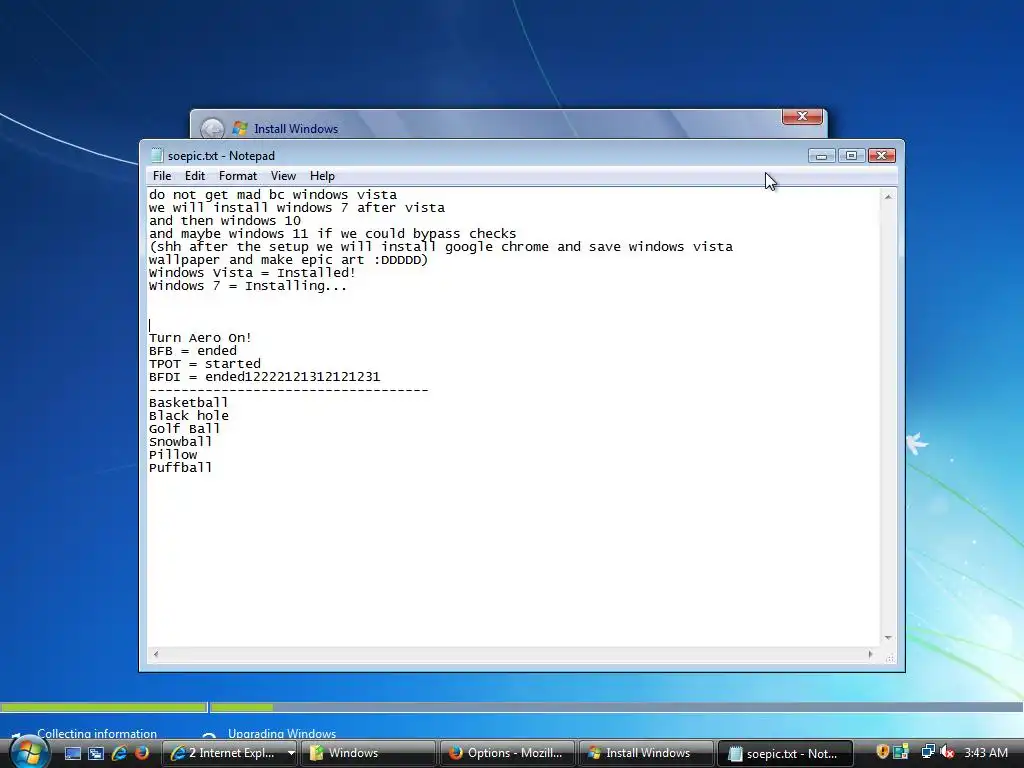Click the 'Basketball' list line
The image size is (1024, 768).
[x=188, y=403]
